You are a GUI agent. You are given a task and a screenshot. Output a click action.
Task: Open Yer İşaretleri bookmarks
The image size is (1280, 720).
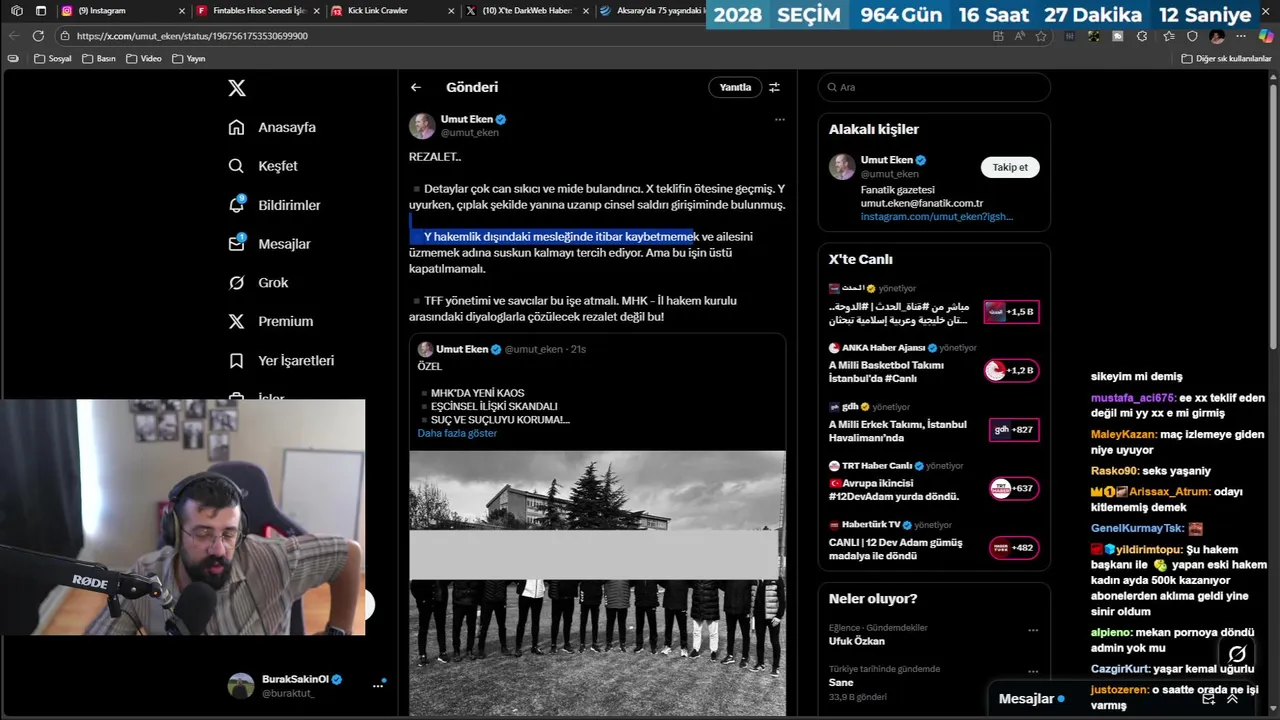coord(281,360)
